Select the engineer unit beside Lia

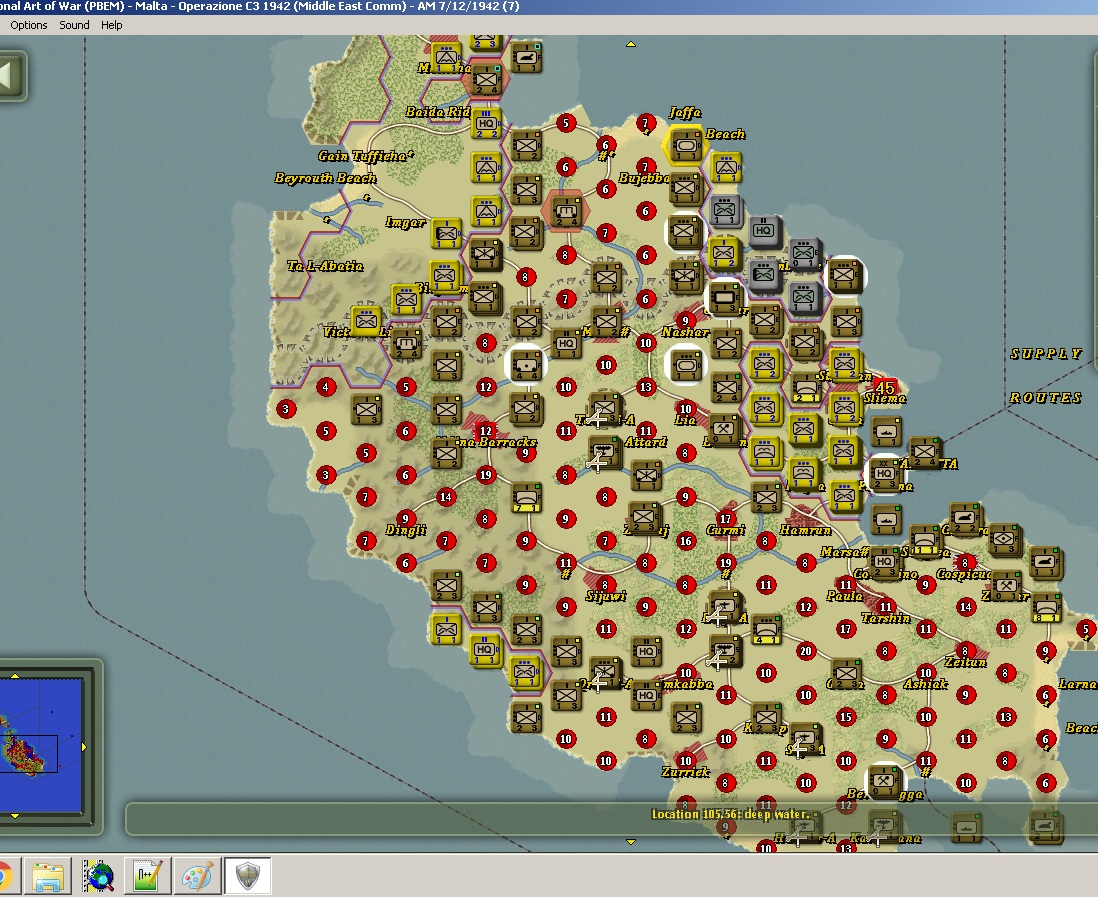(725, 429)
